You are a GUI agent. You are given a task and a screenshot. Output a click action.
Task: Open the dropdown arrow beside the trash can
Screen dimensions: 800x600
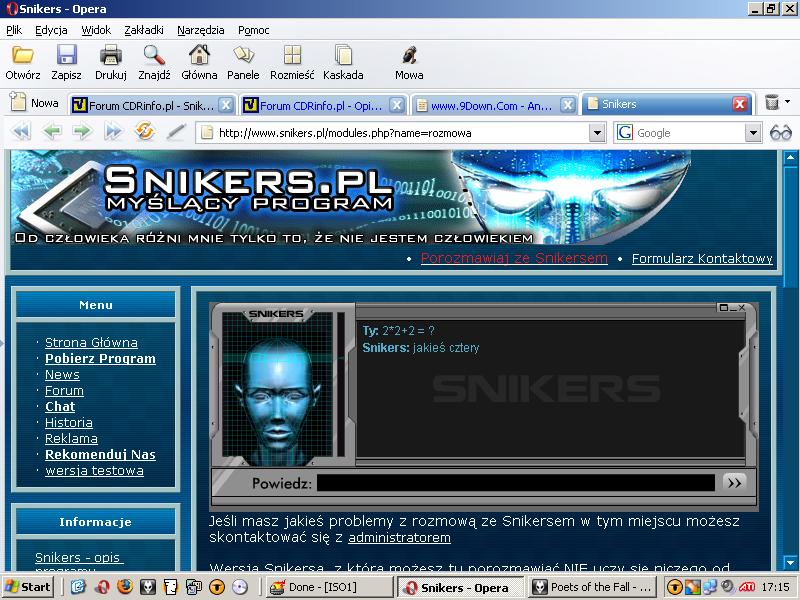coord(788,102)
